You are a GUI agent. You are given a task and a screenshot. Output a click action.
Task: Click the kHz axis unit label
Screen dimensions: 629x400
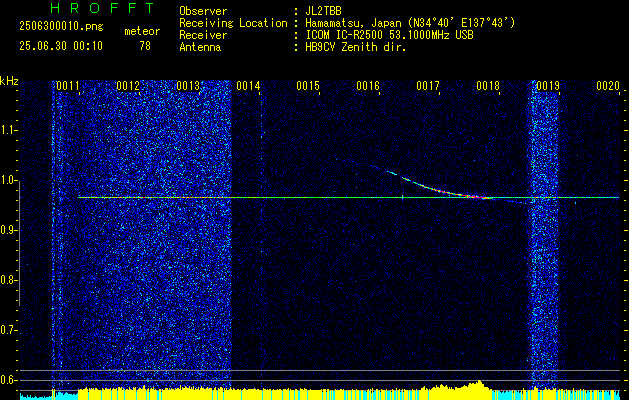9,81
